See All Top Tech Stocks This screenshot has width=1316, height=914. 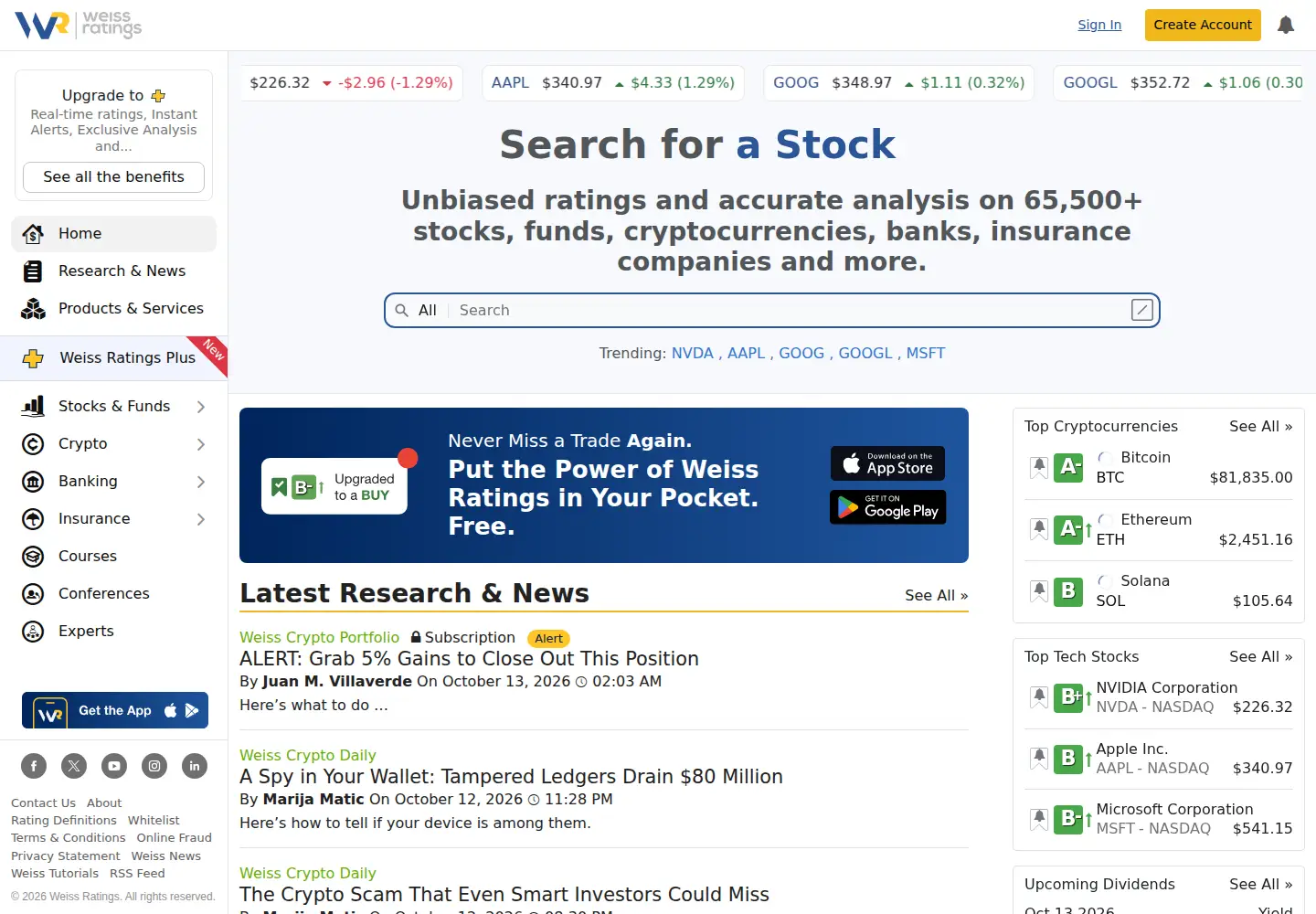1261,657
